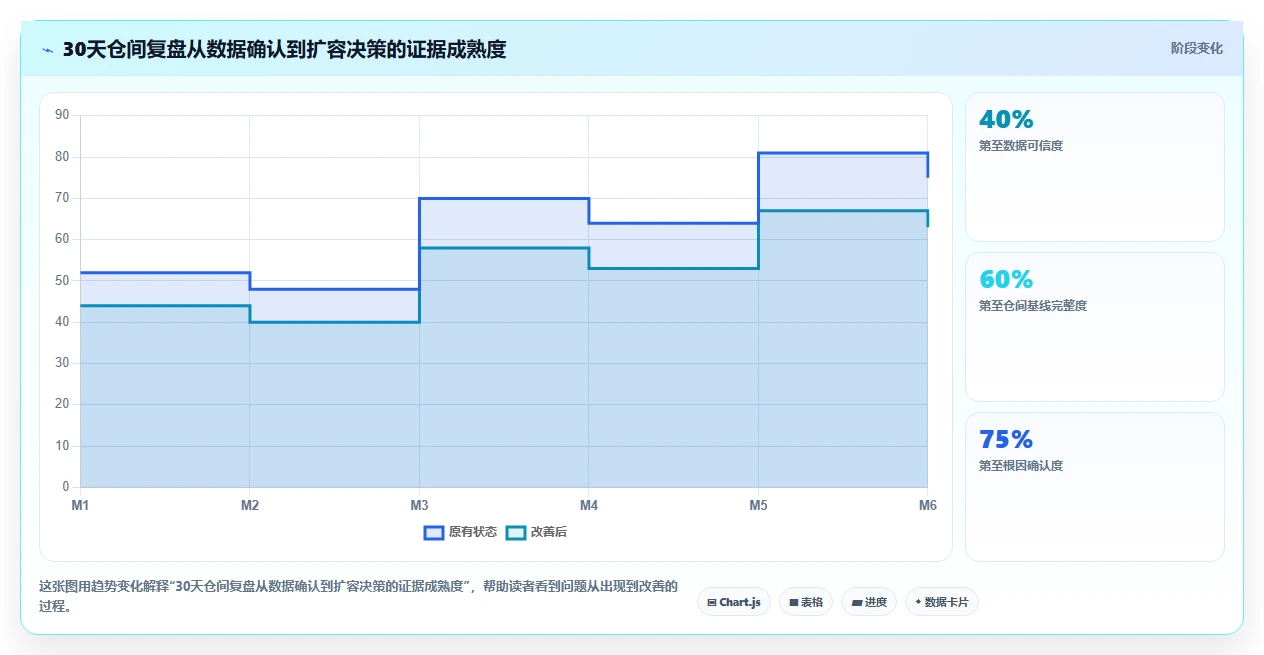
Task: Click the 数据卡片 tag chip
Action: (x=941, y=602)
